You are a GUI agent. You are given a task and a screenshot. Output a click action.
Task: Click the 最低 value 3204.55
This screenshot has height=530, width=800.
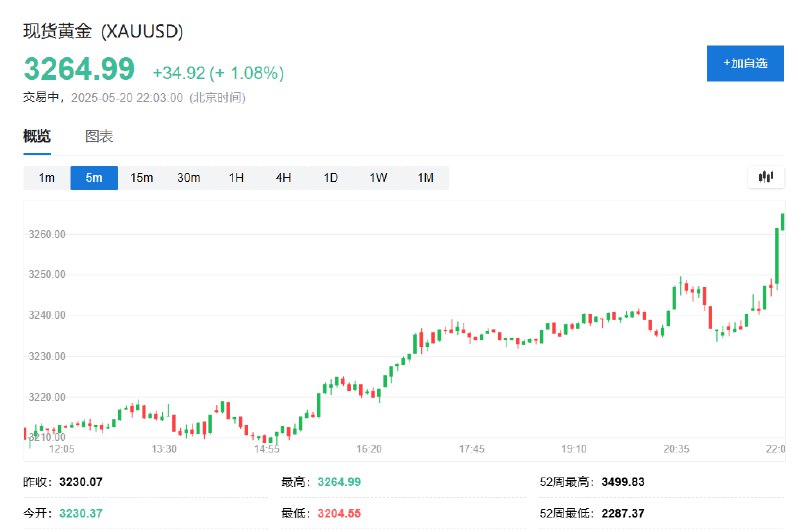pyautogui.click(x=339, y=513)
